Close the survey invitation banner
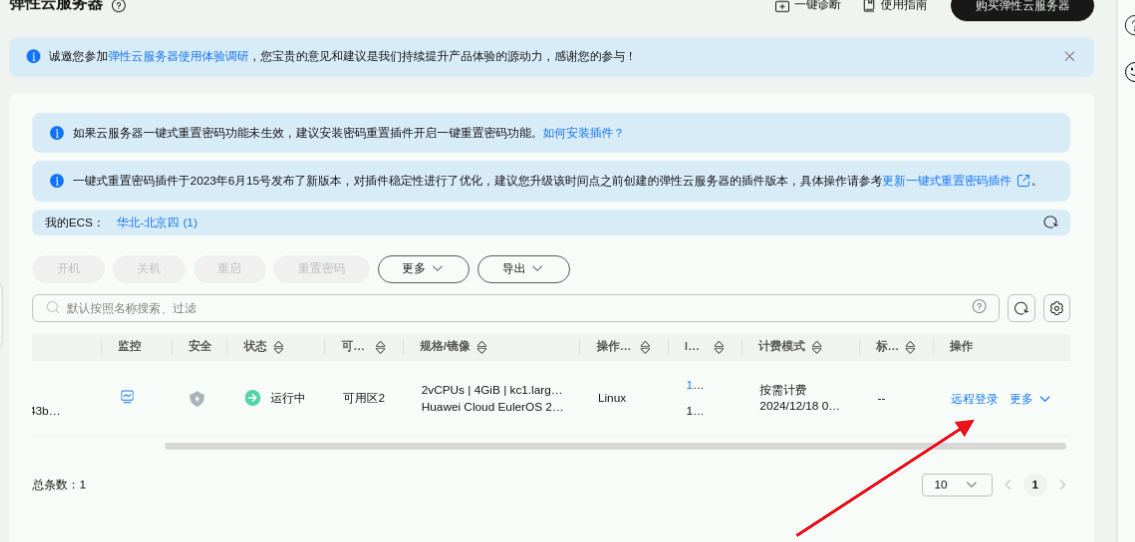 pyautogui.click(x=1069, y=56)
